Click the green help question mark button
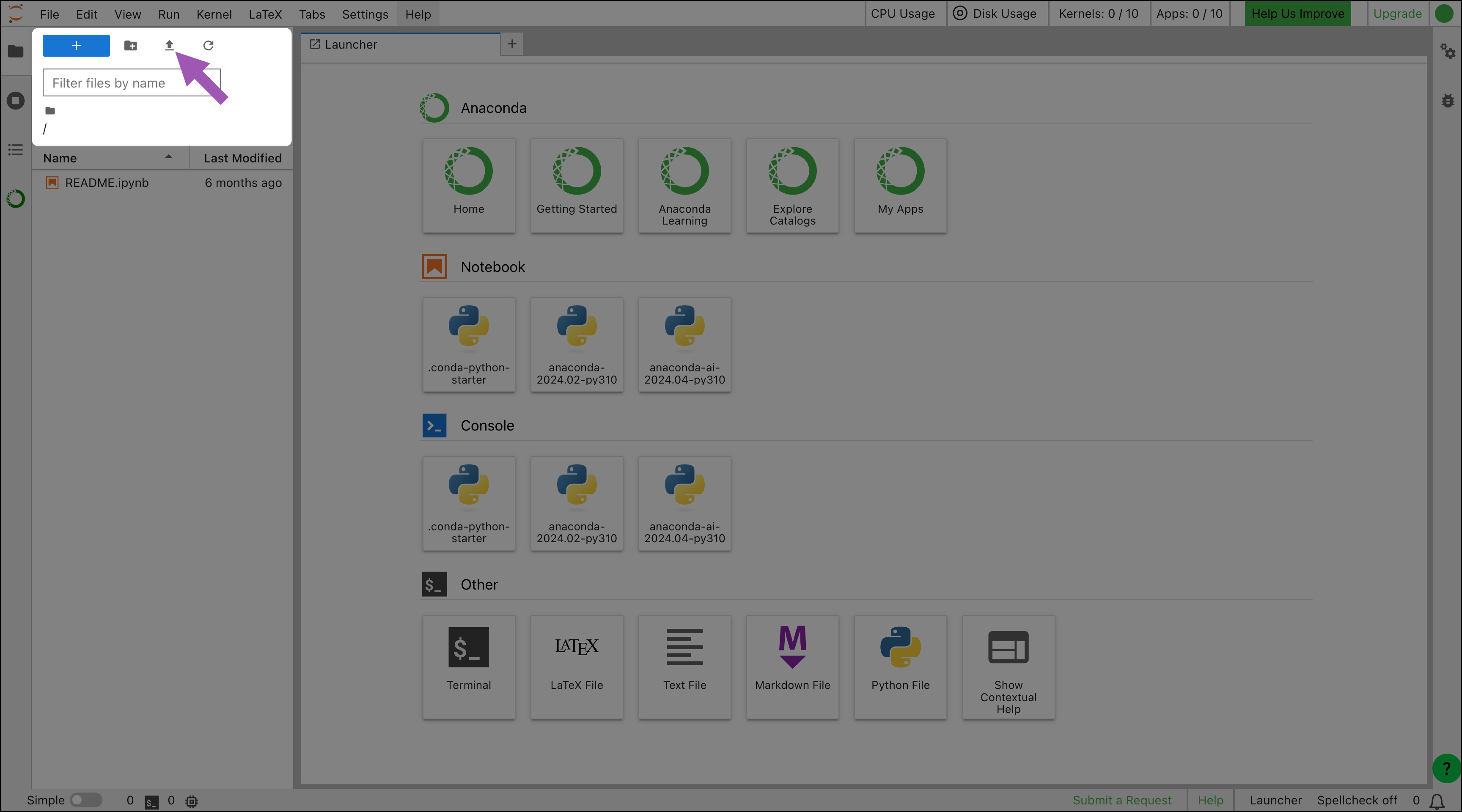1462x812 pixels. (x=1446, y=769)
